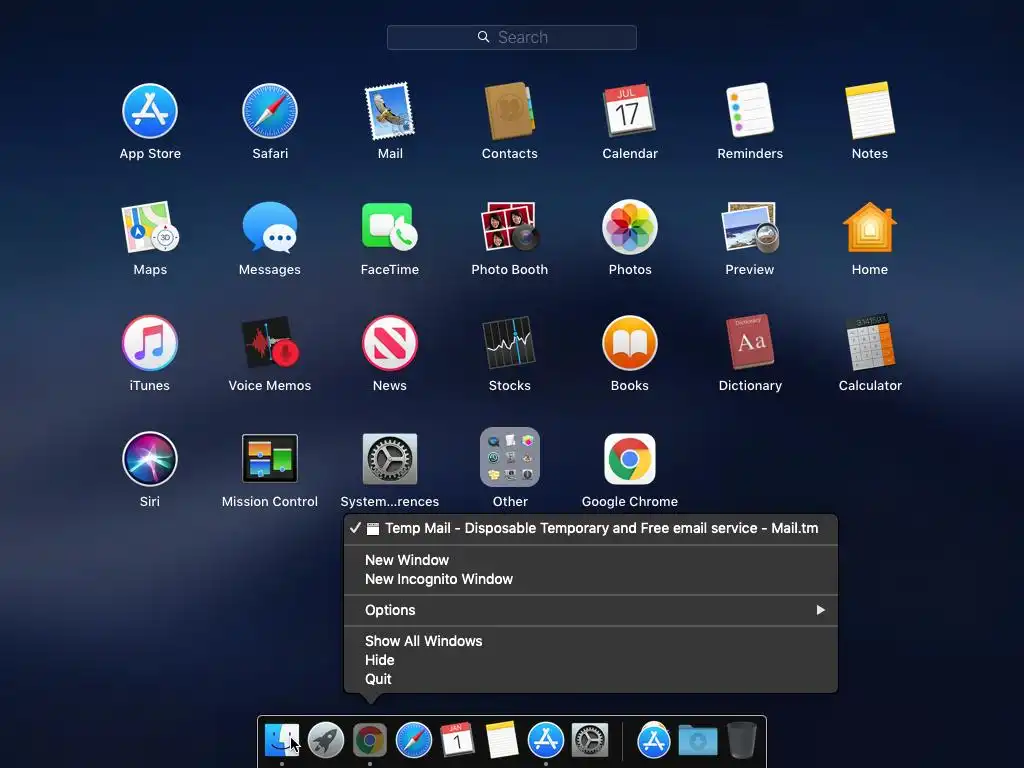Launch Google Chrome from Launchpad grid
The width and height of the screenshot is (1024, 768).
[x=630, y=458]
